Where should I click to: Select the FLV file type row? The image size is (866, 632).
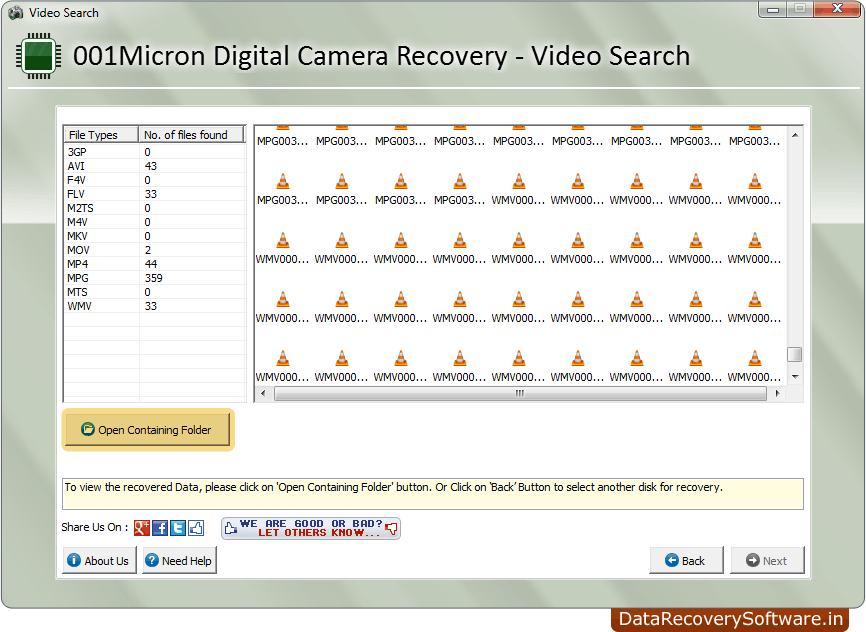coord(155,194)
